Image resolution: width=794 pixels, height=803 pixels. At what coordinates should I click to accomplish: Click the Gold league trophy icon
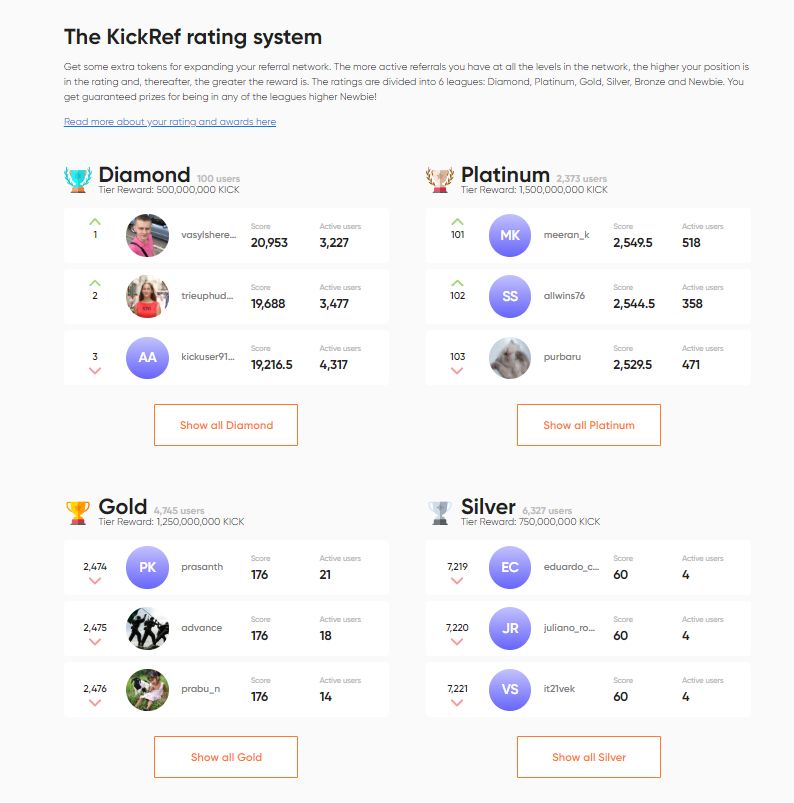[x=78, y=512]
